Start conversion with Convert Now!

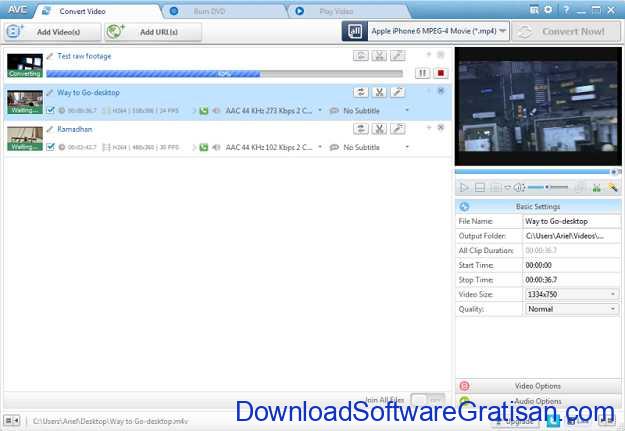566,31
